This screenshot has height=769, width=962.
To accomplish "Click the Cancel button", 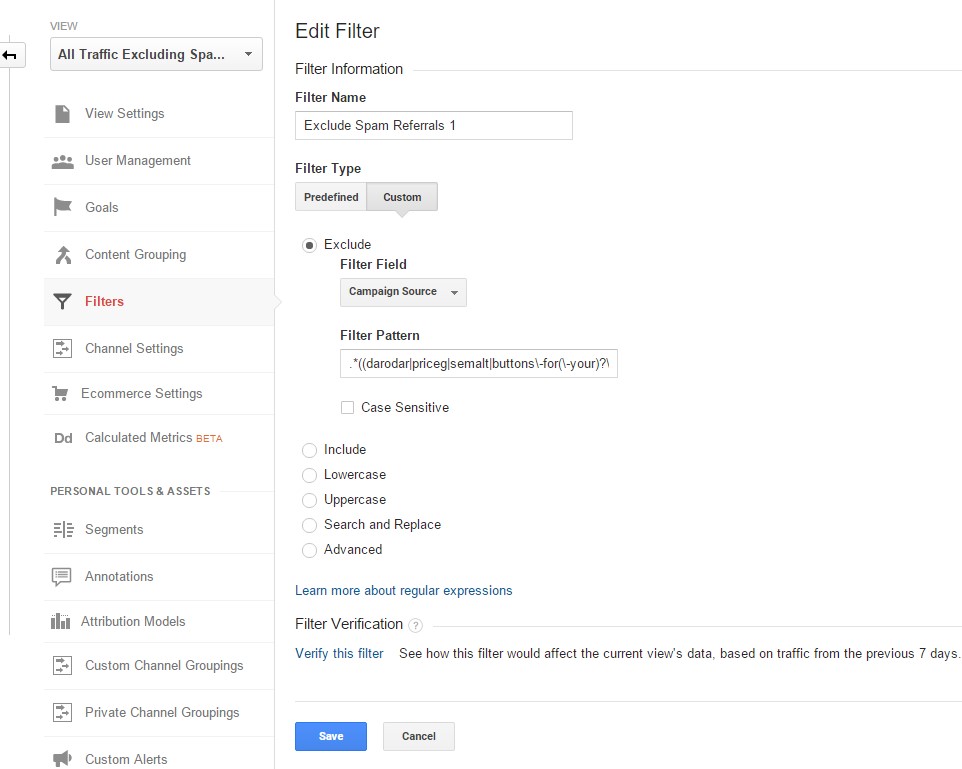I will point(418,736).
